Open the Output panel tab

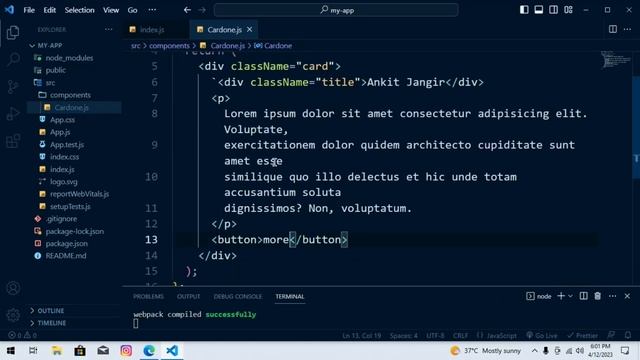tap(189, 296)
